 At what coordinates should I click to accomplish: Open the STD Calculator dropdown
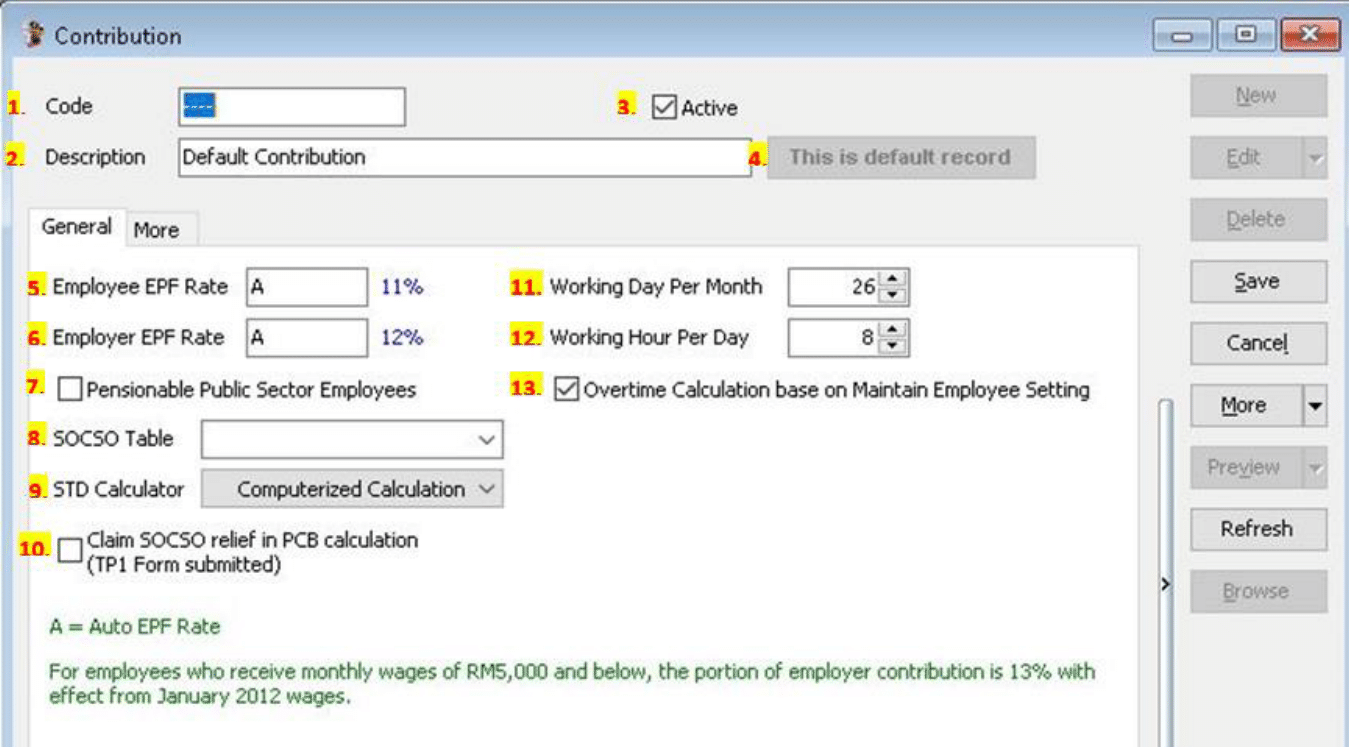pos(486,489)
